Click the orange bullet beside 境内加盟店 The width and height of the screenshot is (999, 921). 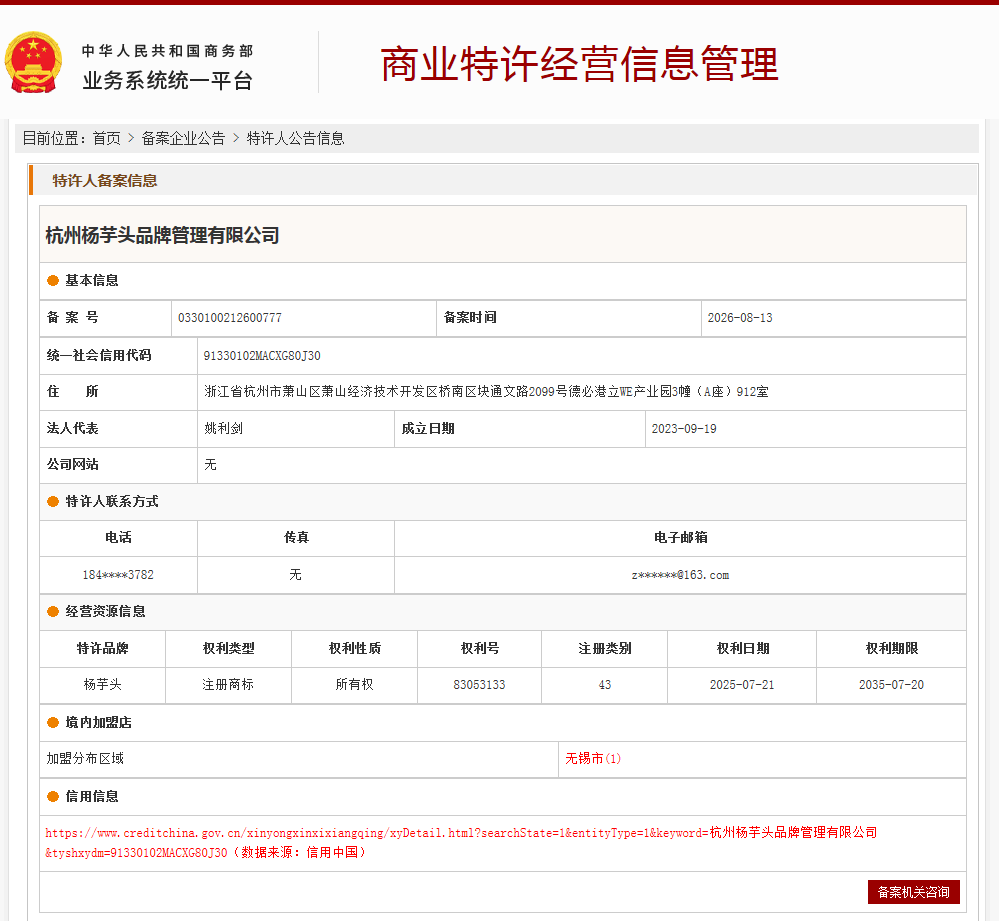[53, 722]
